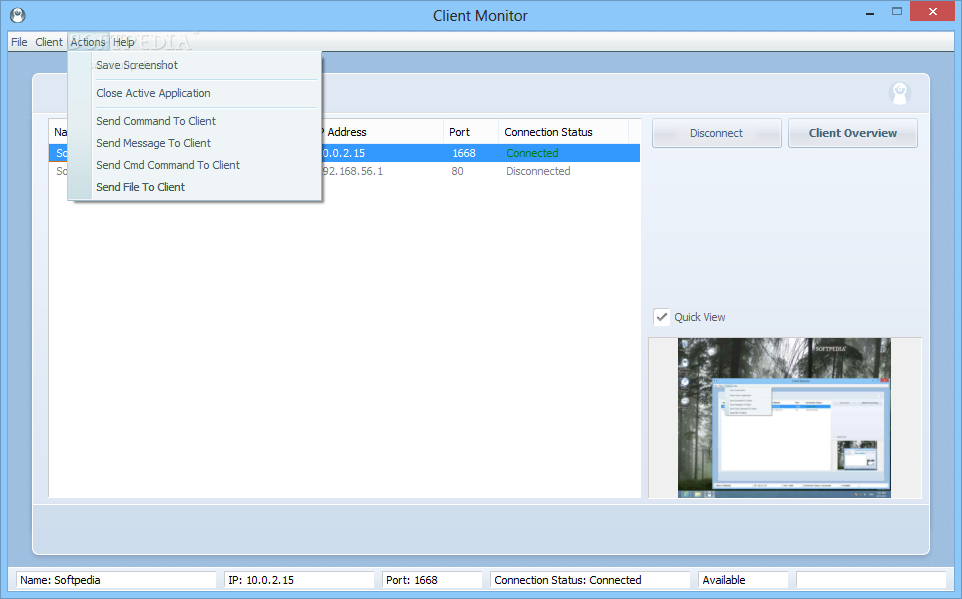
Task: Open the Help menu
Action: click(x=123, y=42)
